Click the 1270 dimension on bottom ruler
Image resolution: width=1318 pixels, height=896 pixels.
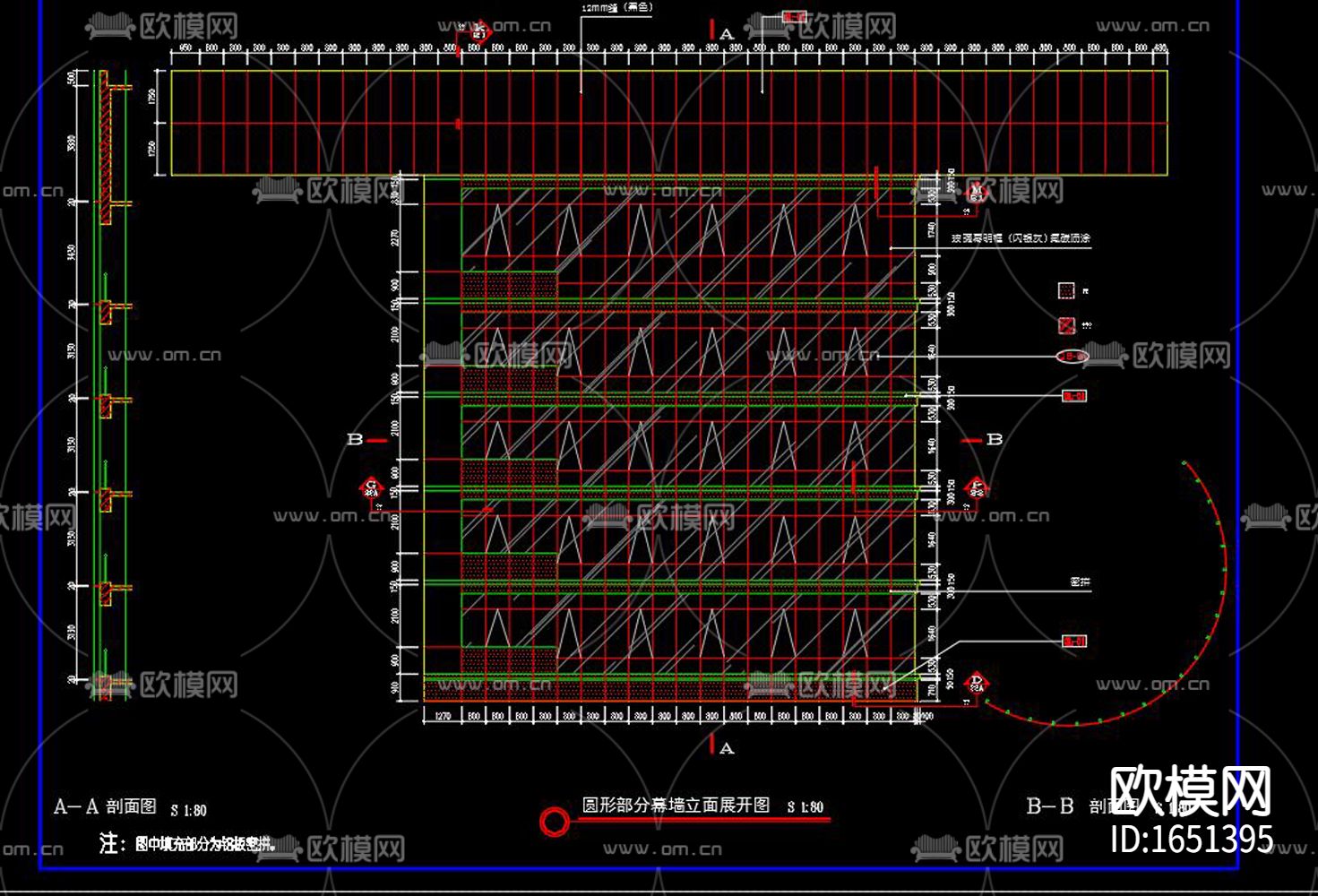(443, 716)
